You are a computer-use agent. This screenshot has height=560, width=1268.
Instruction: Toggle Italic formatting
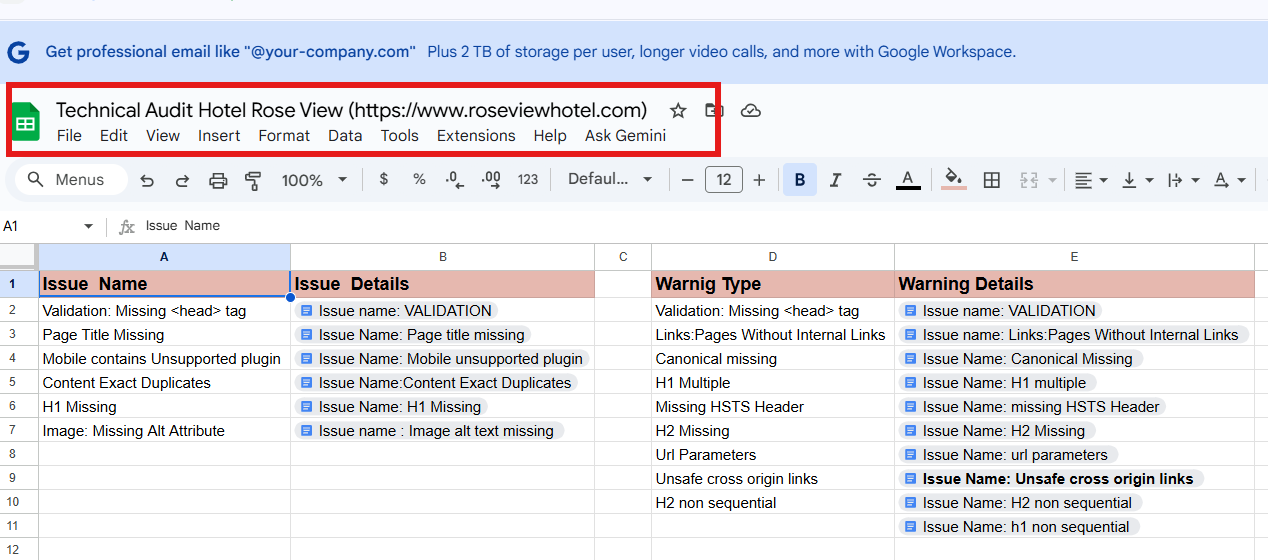coord(836,180)
